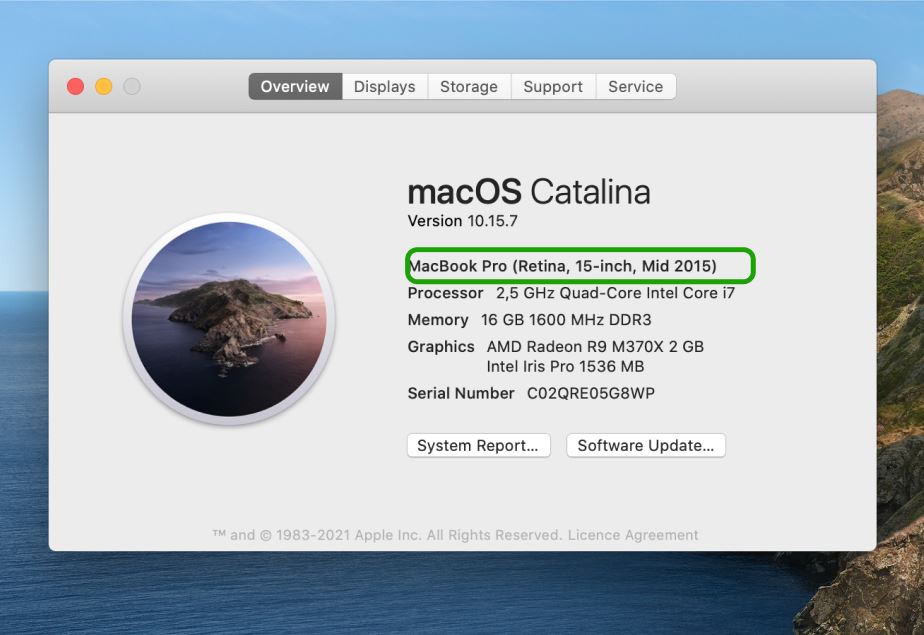
Task: Open the Displays tab
Action: pos(385,87)
